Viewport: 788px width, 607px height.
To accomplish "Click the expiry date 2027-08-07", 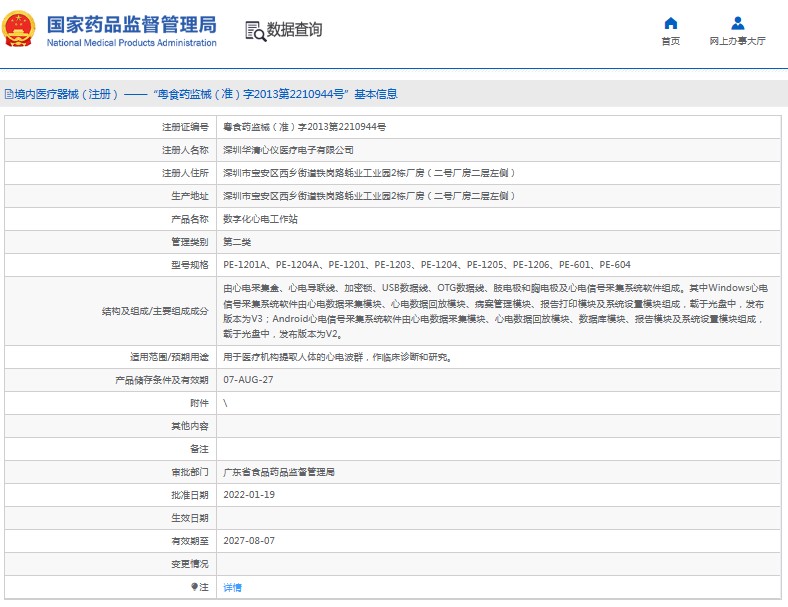I will pos(248,541).
